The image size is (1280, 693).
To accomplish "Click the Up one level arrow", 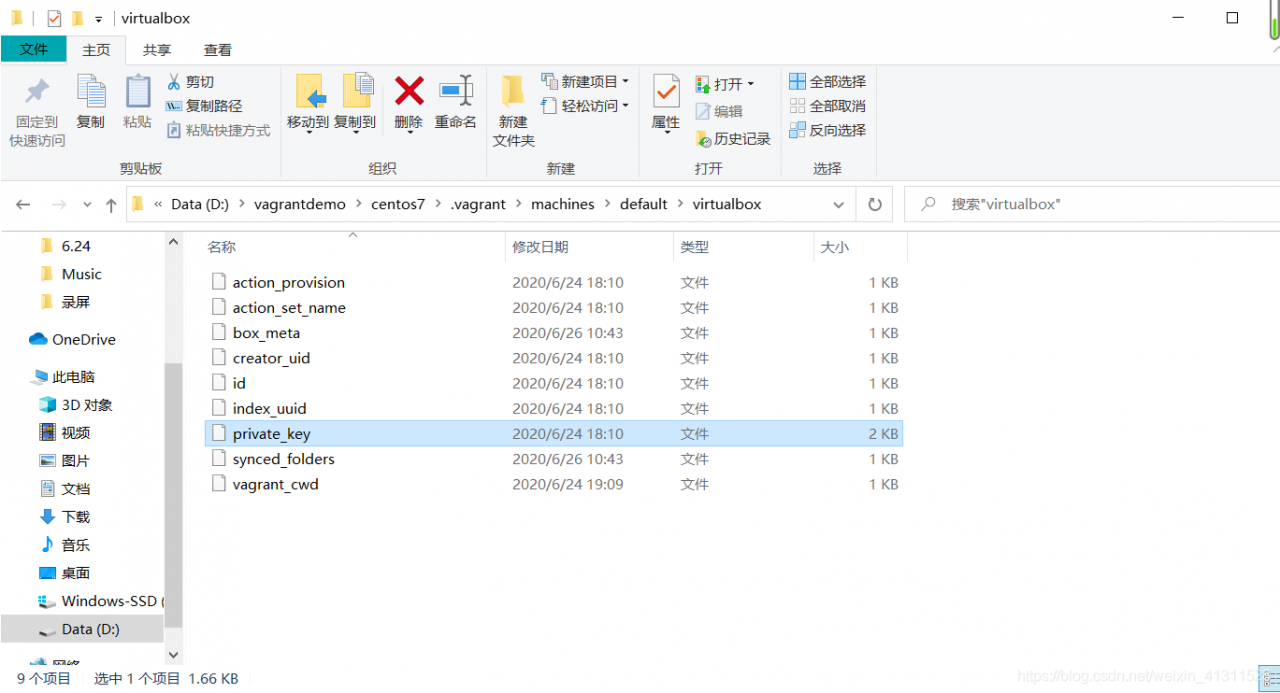I will click(111, 204).
